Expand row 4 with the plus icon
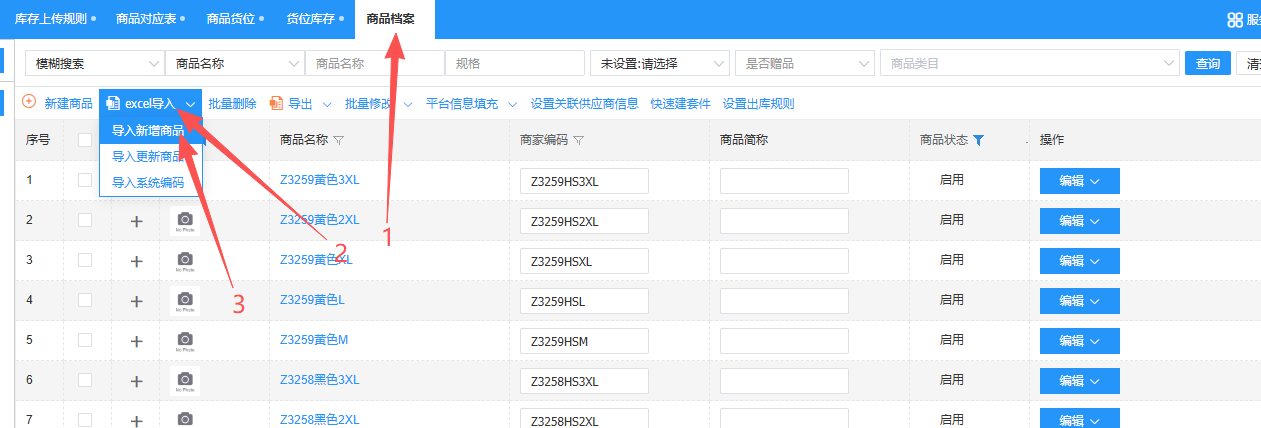 pyautogui.click(x=137, y=301)
